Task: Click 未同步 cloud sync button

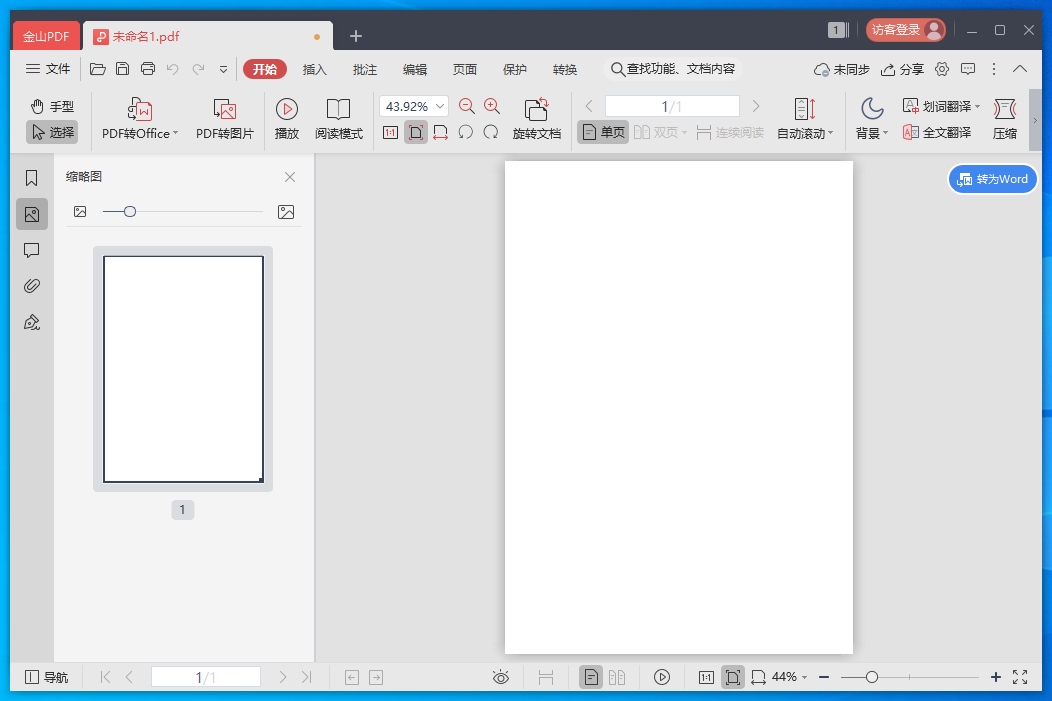Action: (841, 69)
